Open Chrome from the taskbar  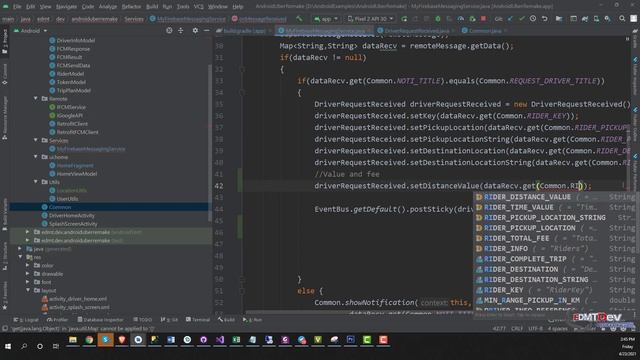pos(89,340)
